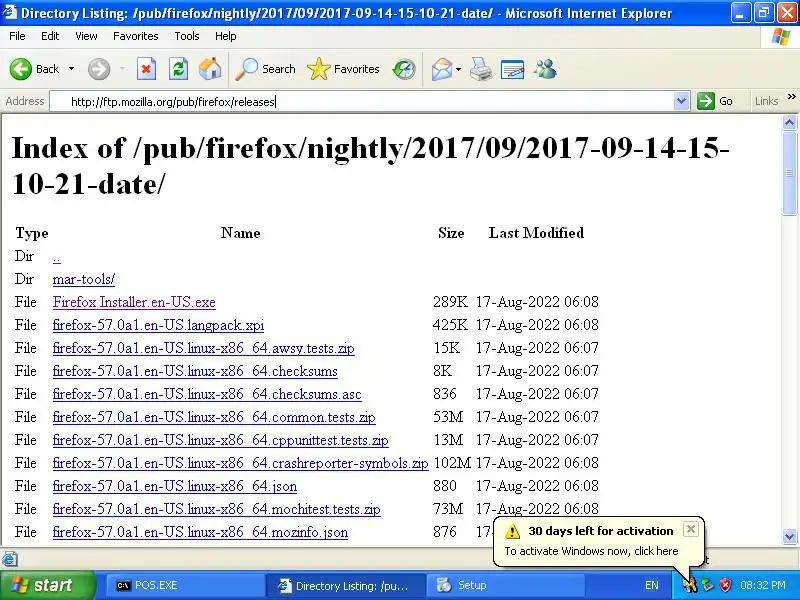The image size is (800, 600).
Task: Click the Last Modified column header
Action: [x=536, y=233]
